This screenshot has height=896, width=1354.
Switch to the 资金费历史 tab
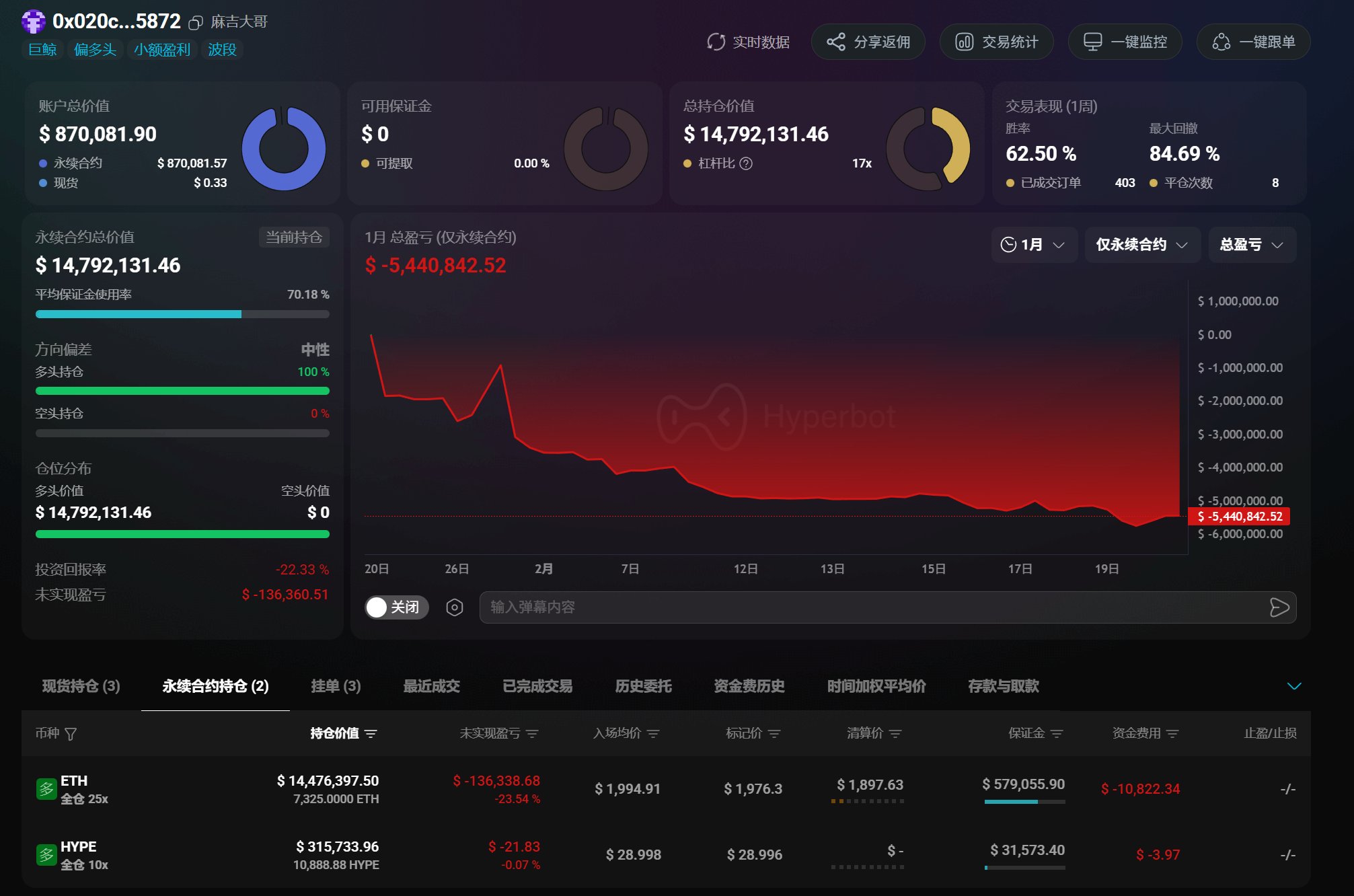749,686
